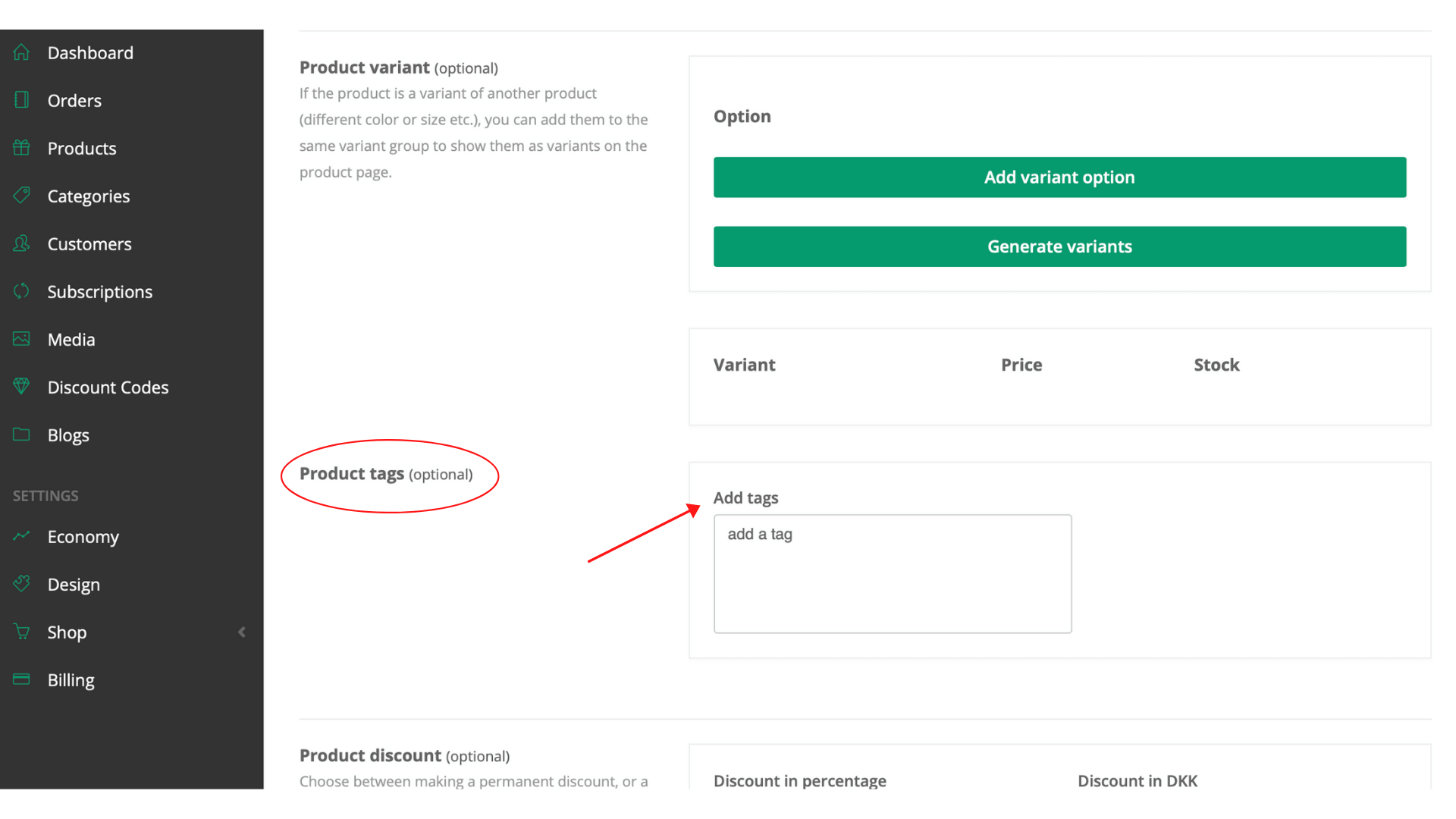Screen dimensions: 1456x819
Task: Click the Billing credit card icon
Action: [21, 679]
